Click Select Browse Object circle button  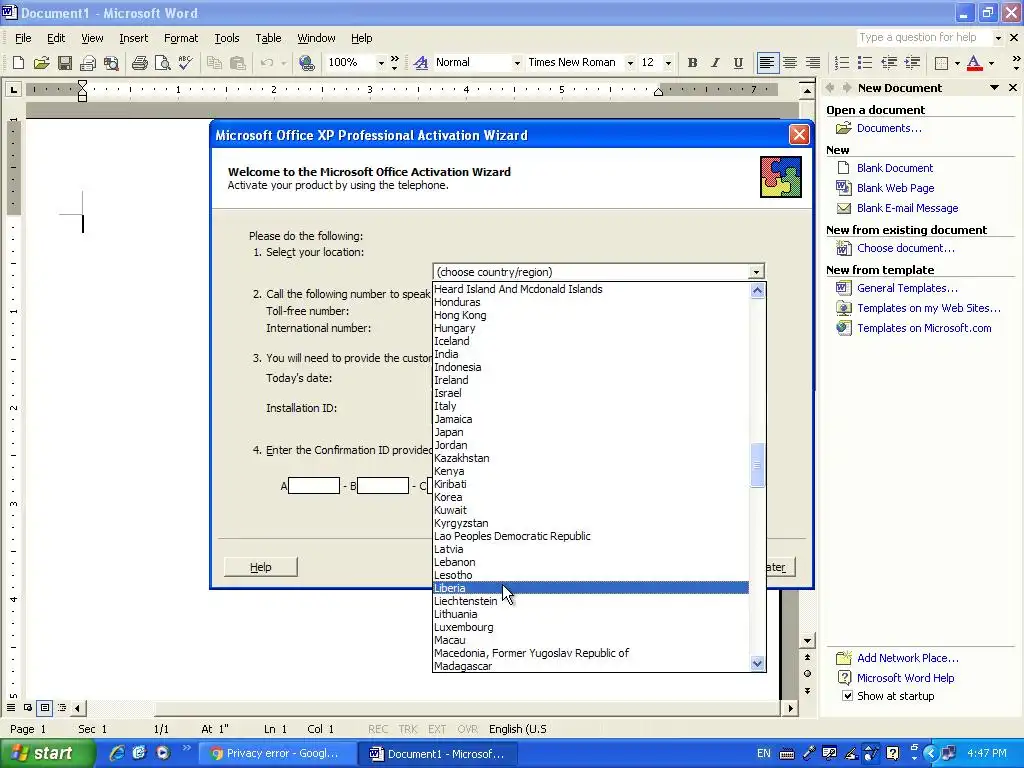807,673
